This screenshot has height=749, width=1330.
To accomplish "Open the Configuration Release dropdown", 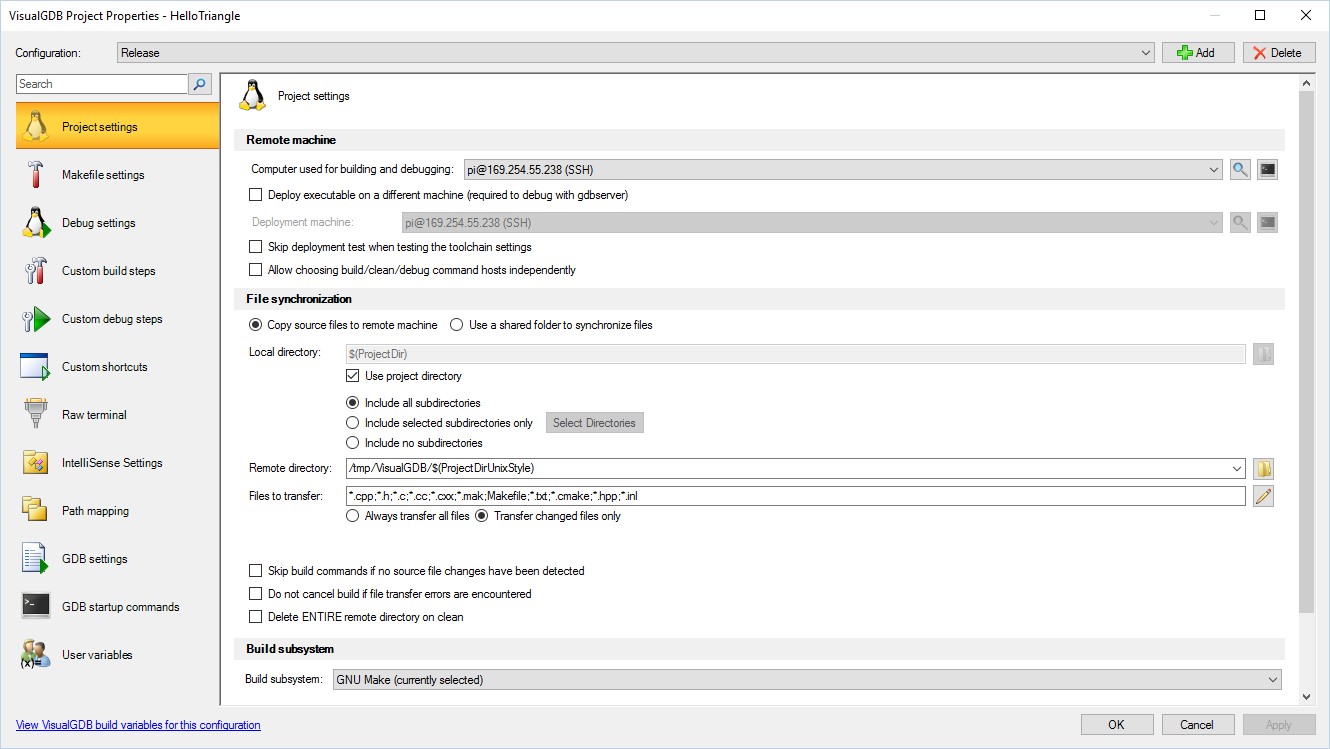I will tap(636, 53).
